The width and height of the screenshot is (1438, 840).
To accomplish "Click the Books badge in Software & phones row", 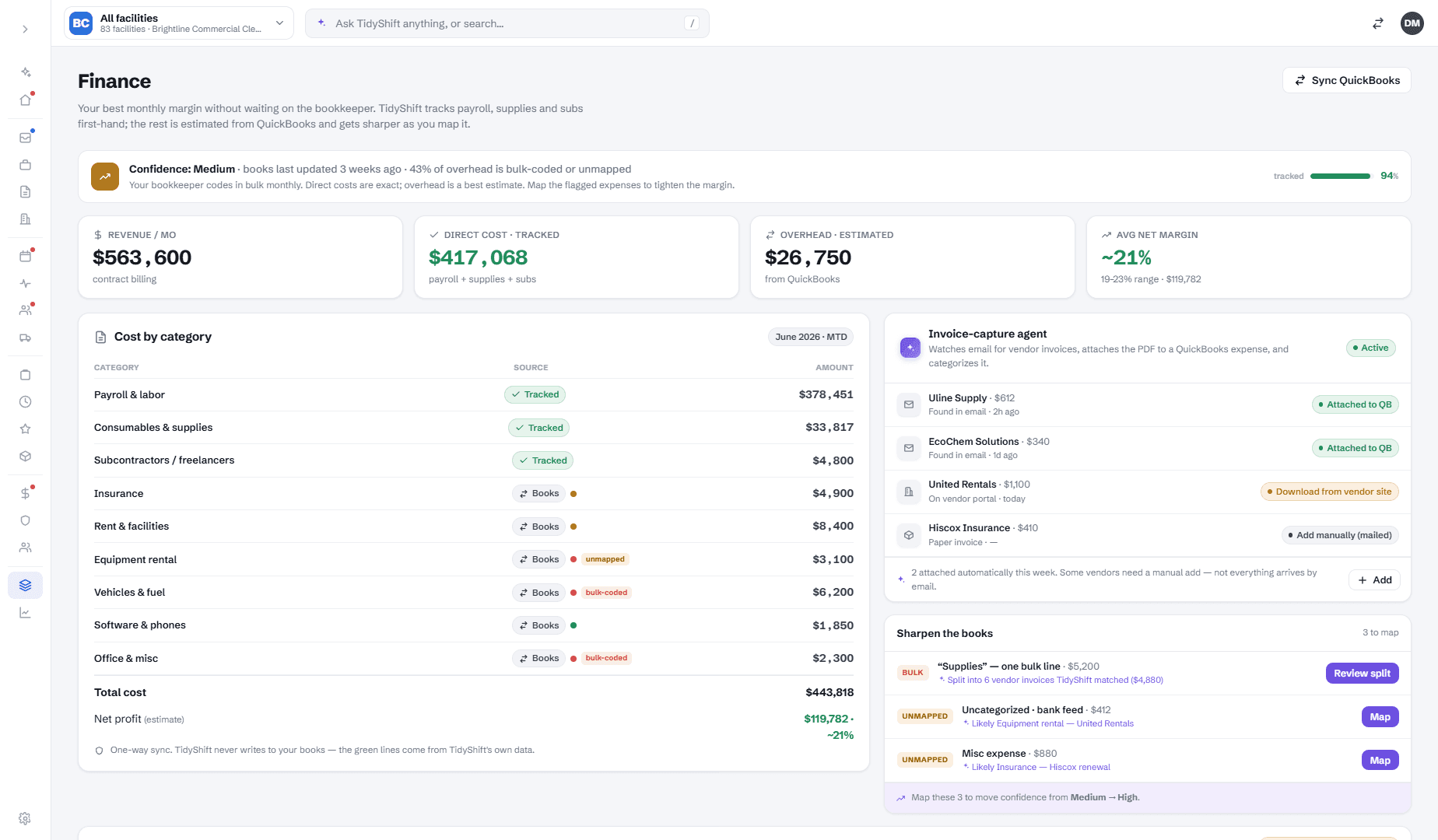I will (538, 625).
